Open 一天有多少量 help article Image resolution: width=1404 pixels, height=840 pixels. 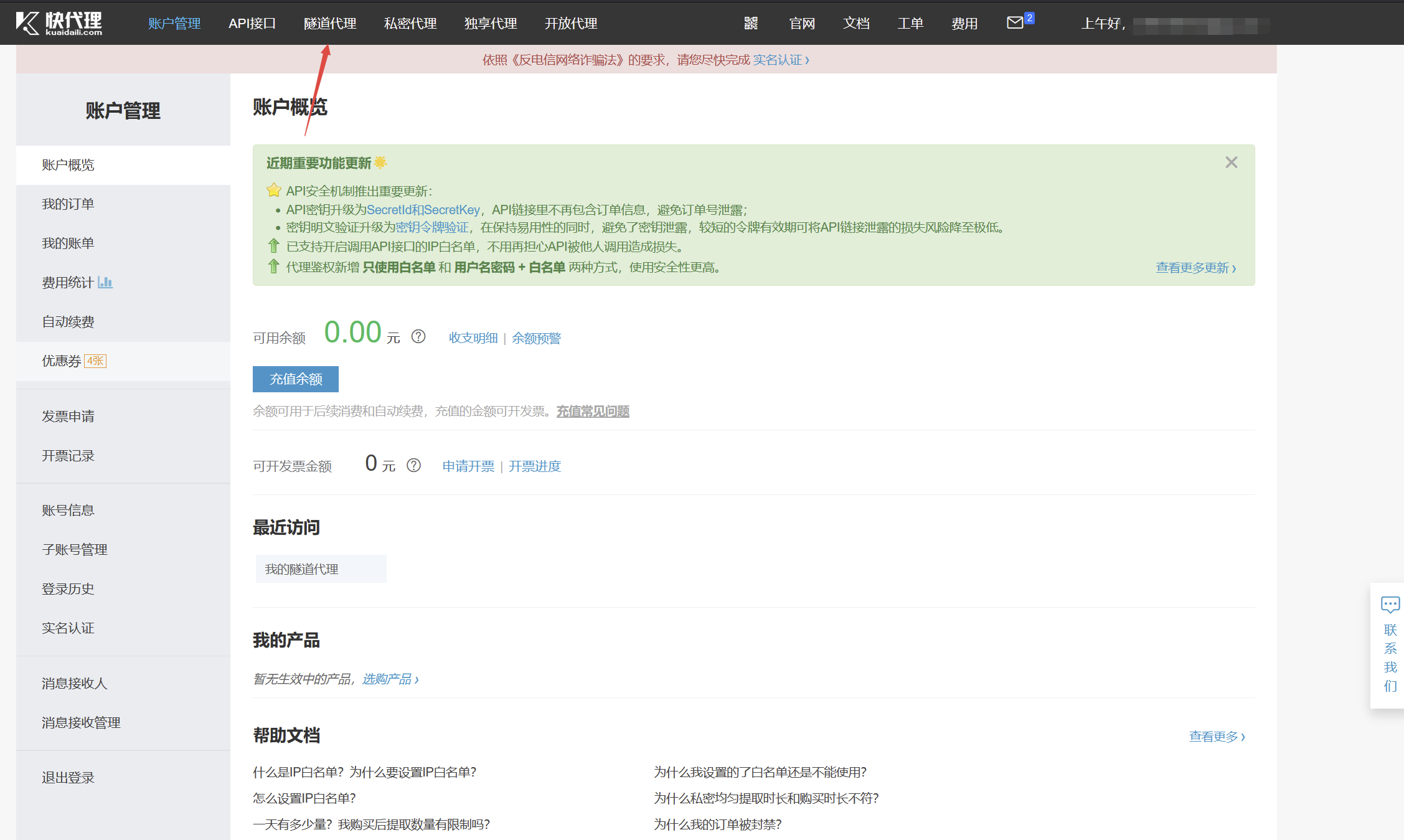(371, 824)
